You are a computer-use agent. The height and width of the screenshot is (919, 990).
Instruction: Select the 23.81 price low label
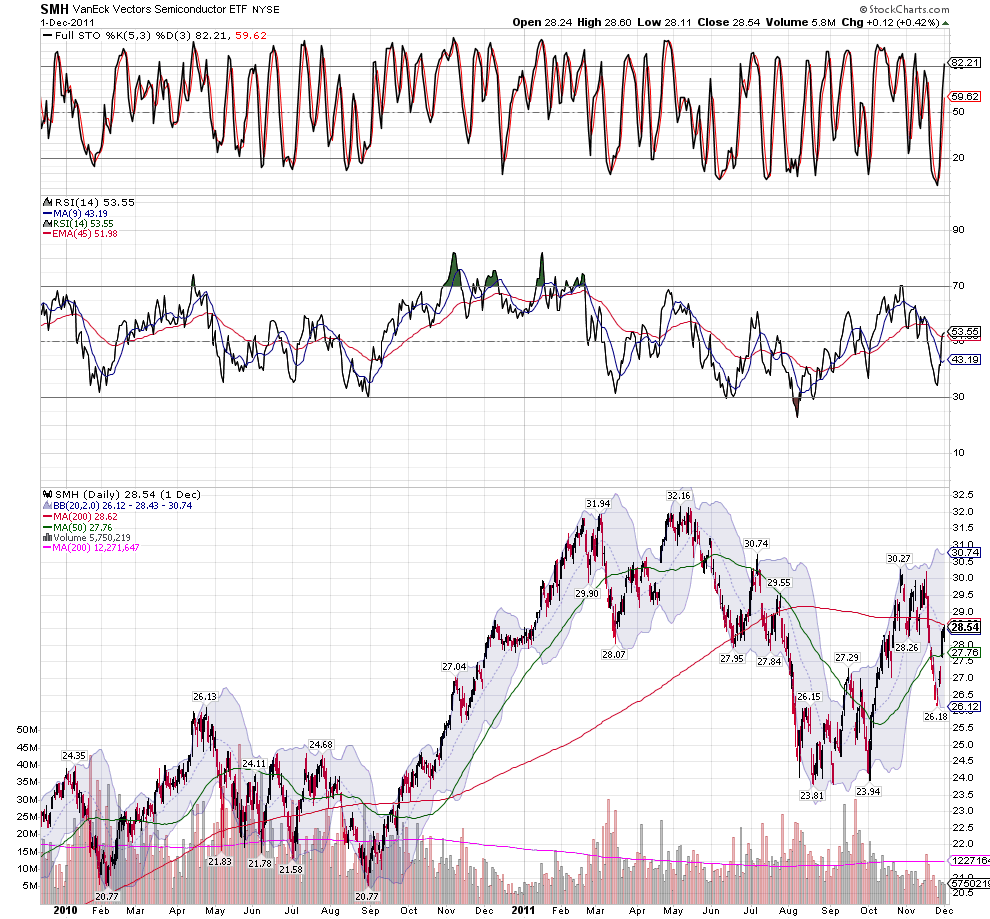811,795
